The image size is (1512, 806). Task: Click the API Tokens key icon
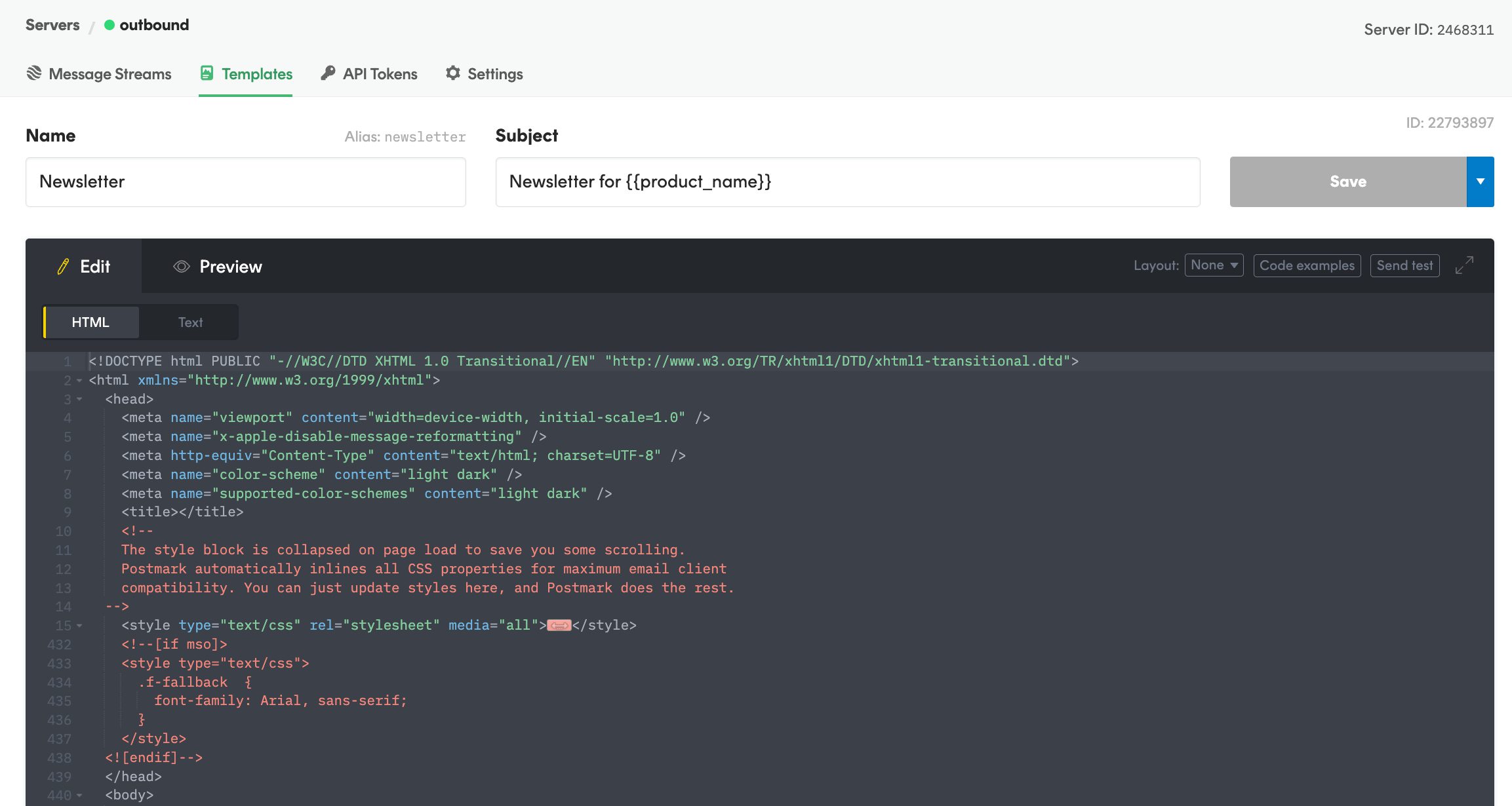(x=328, y=73)
